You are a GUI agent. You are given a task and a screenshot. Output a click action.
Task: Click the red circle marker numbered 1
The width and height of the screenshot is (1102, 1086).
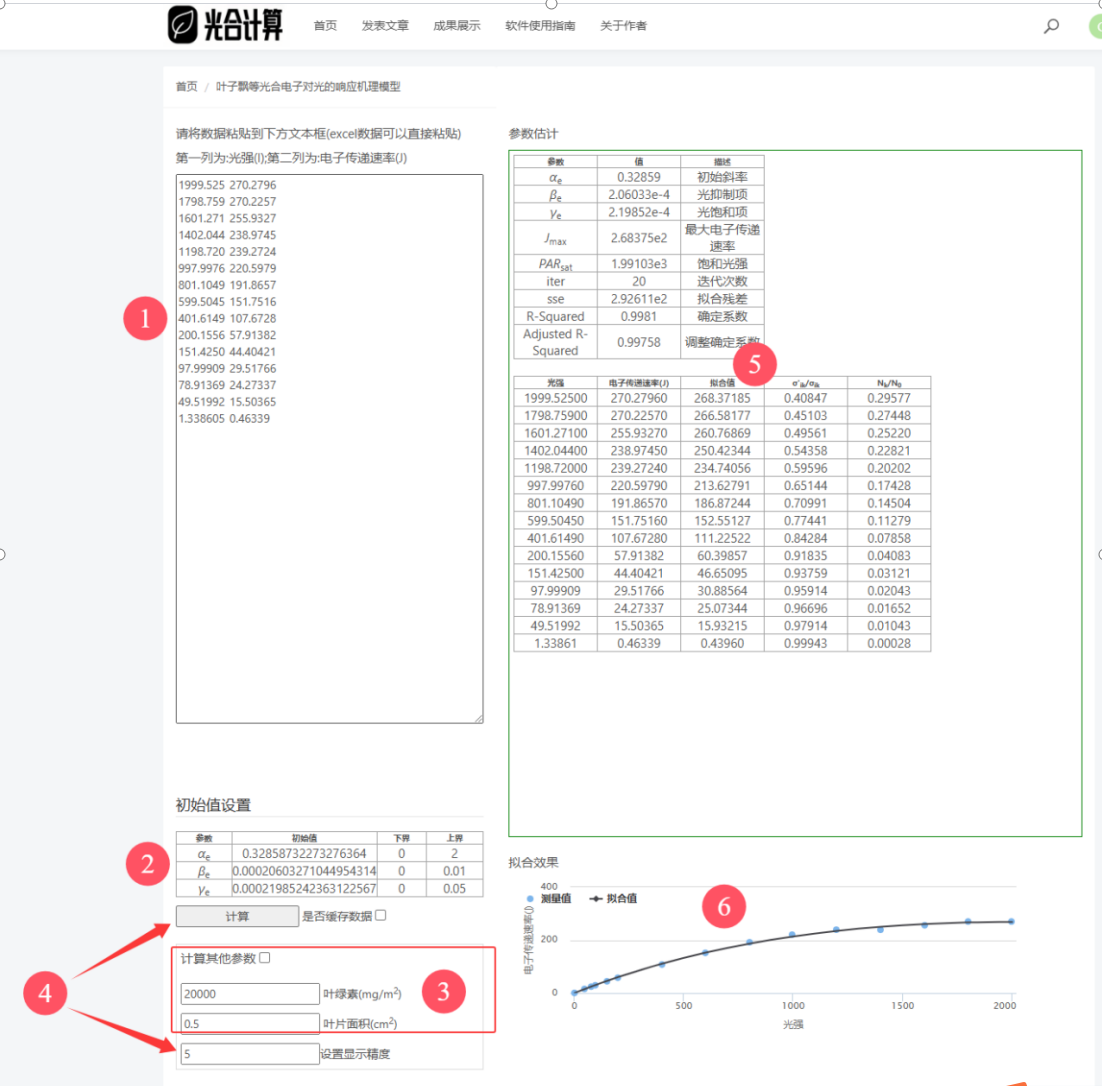pos(147,319)
